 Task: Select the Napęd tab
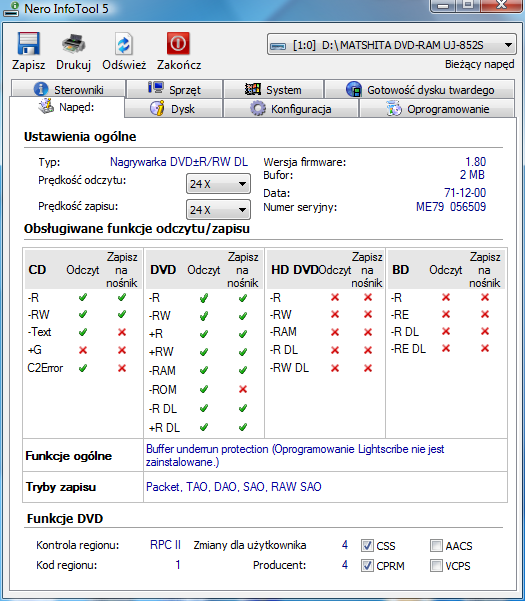point(67,107)
